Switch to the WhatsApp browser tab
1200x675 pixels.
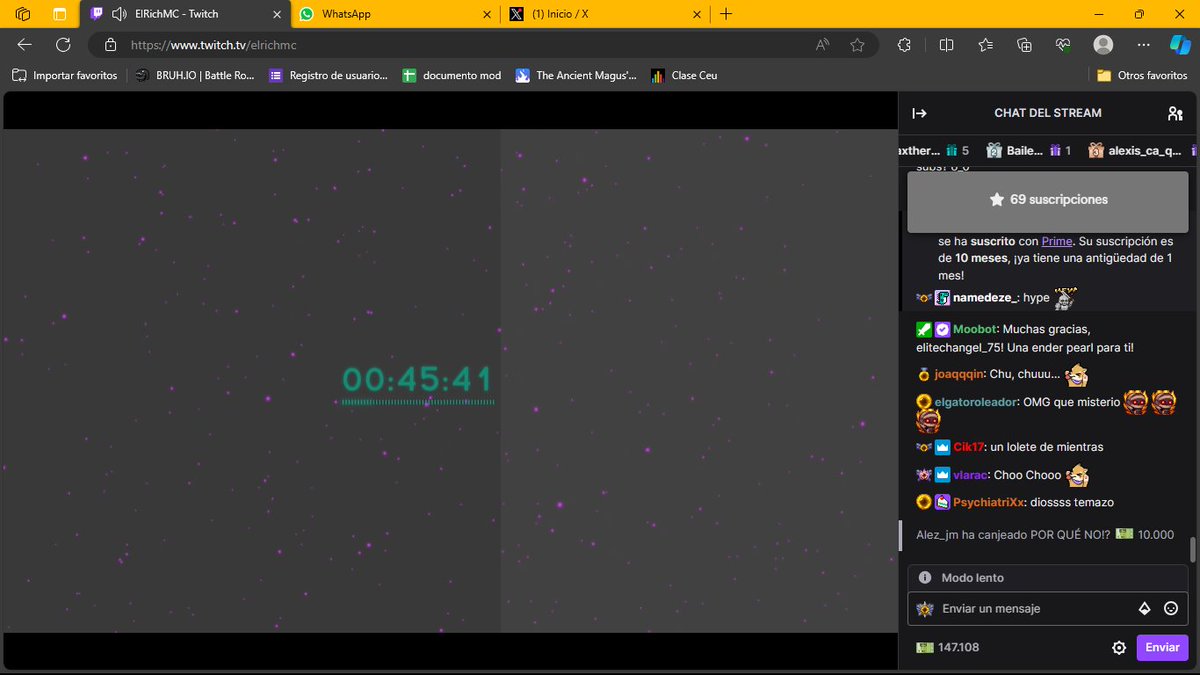click(x=396, y=14)
